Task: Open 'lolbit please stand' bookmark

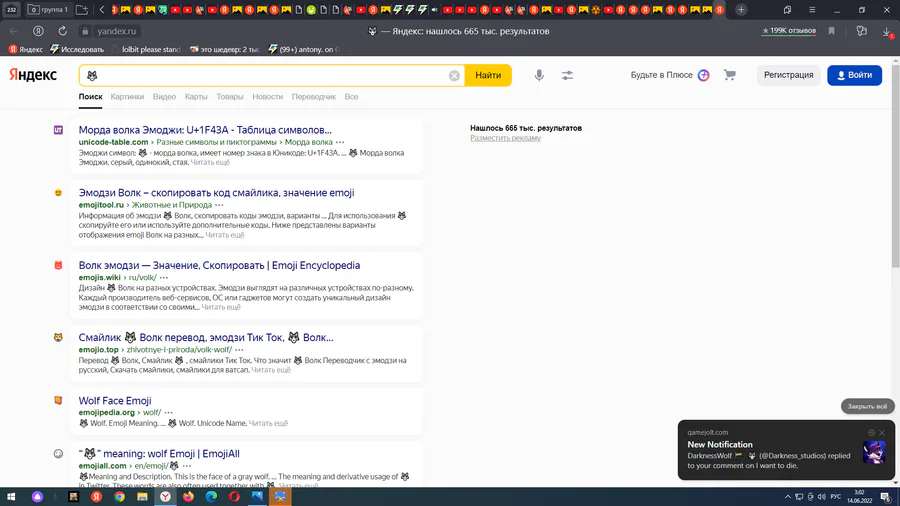Action: coord(146,49)
